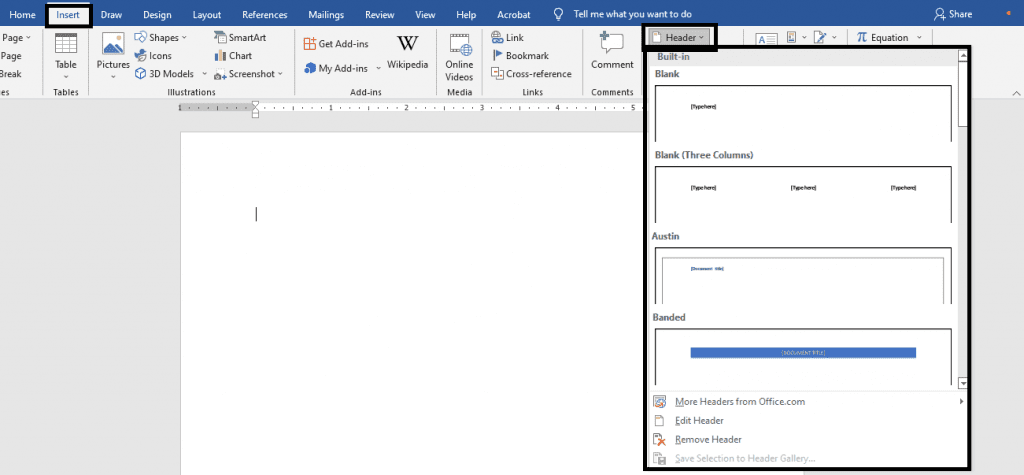Select the Banded header thumbnail

tap(803, 356)
